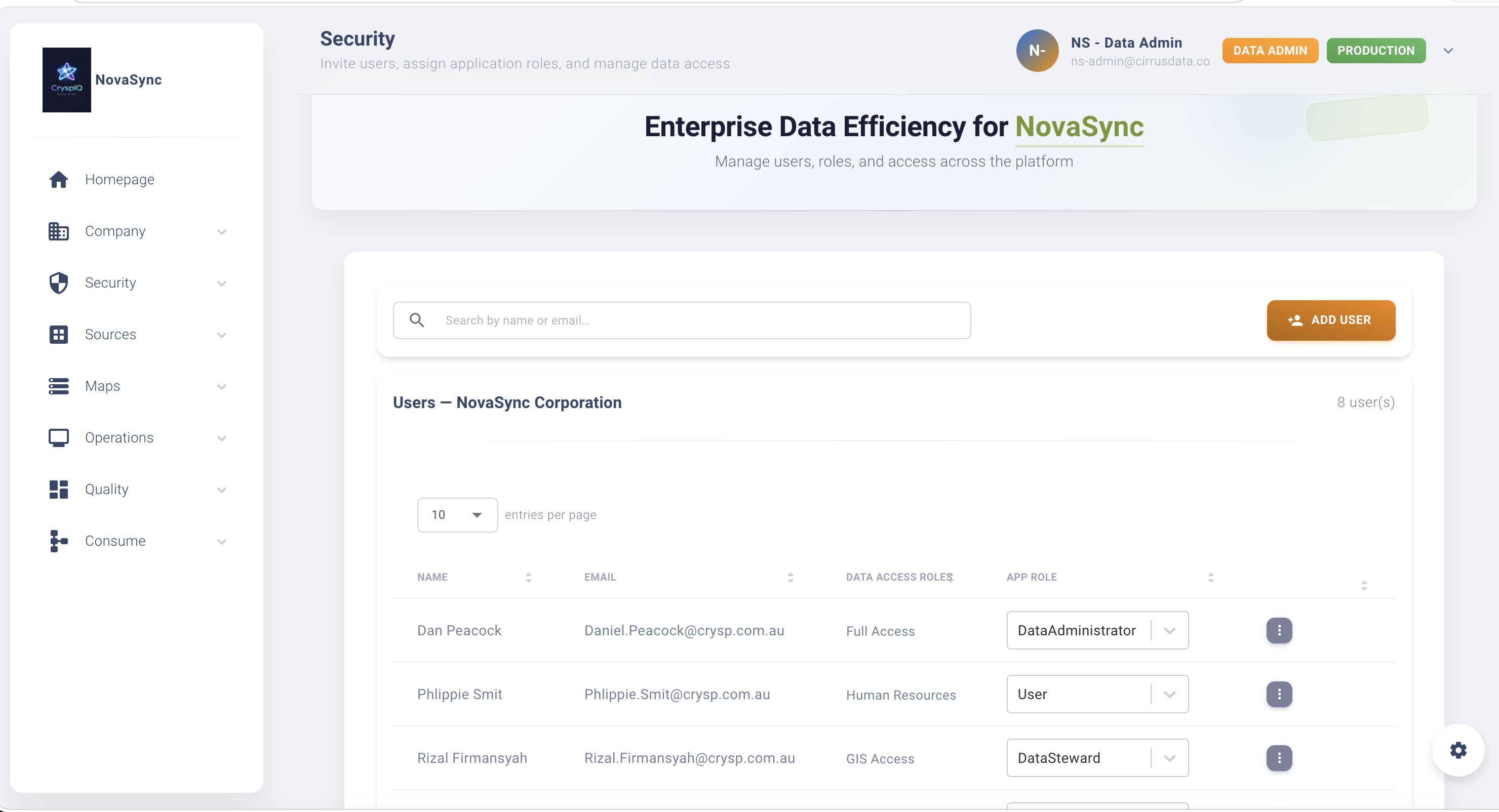Image resolution: width=1499 pixels, height=812 pixels.
Task: Click the Dan Peacock name cell
Action: tap(459, 631)
